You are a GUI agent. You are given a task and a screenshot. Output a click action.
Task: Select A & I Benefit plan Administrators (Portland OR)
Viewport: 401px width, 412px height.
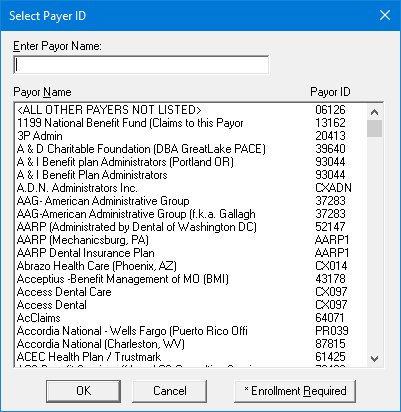[191, 162]
